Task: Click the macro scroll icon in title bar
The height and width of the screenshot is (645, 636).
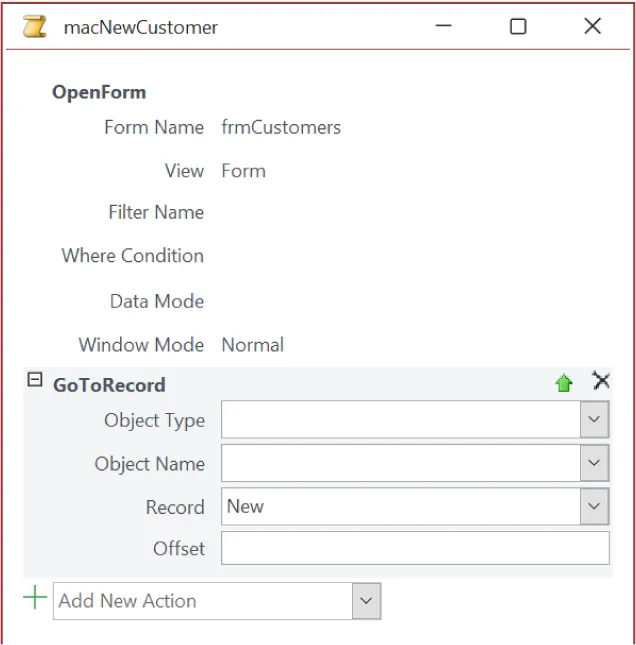Action: [34, 27]
